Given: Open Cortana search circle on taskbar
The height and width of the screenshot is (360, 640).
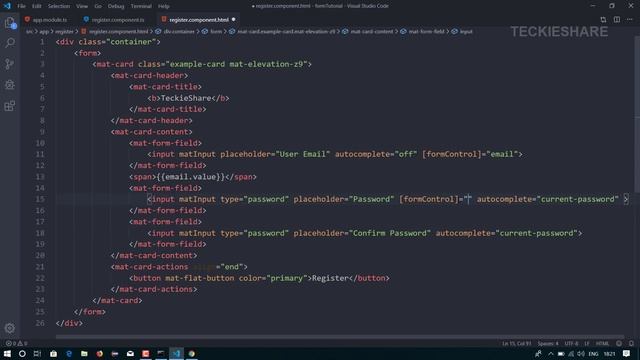Looking at the screenshot, I should click(x=22, y=353).
